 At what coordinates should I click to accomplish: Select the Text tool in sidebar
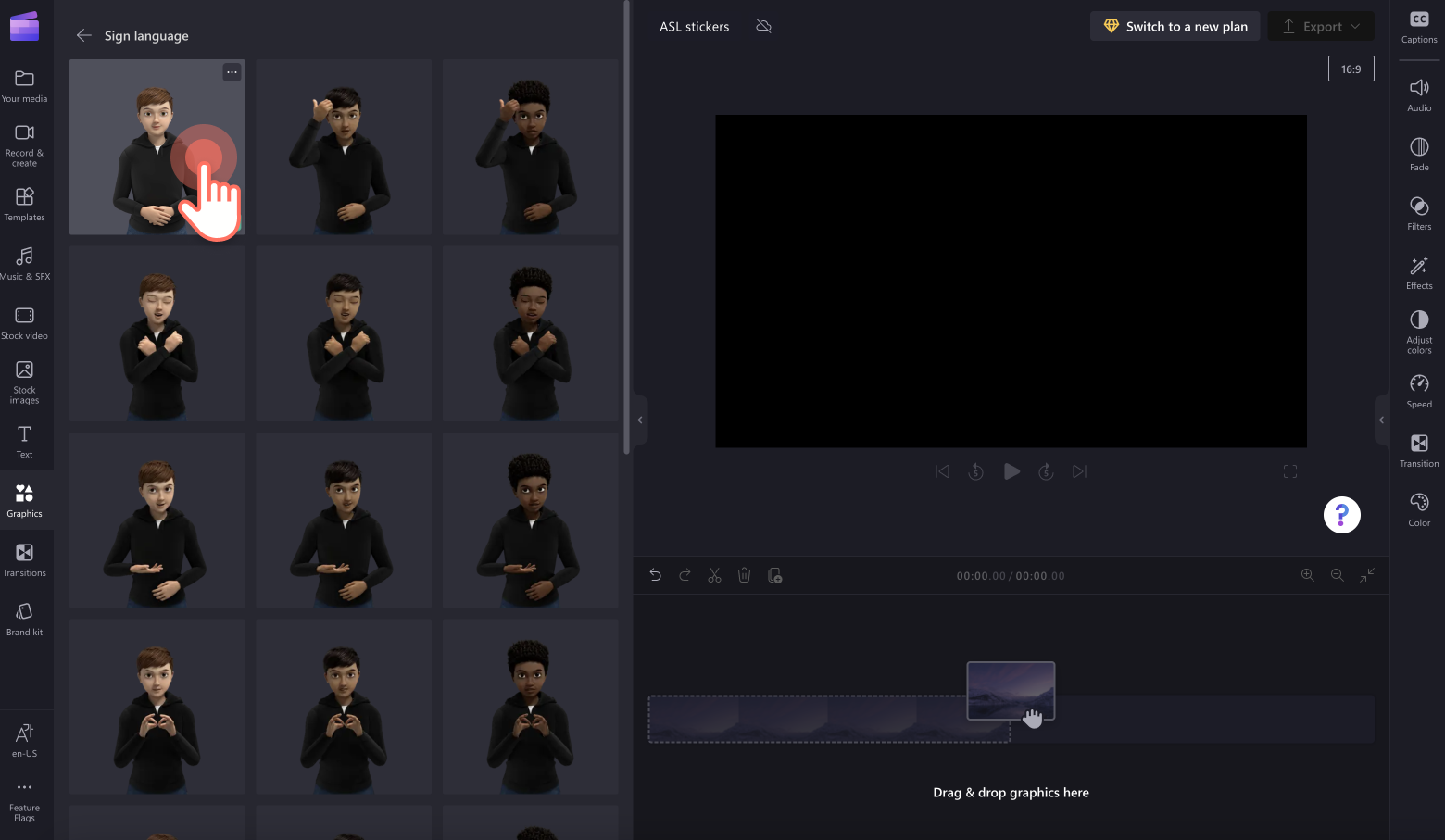[x=25, y=442]
